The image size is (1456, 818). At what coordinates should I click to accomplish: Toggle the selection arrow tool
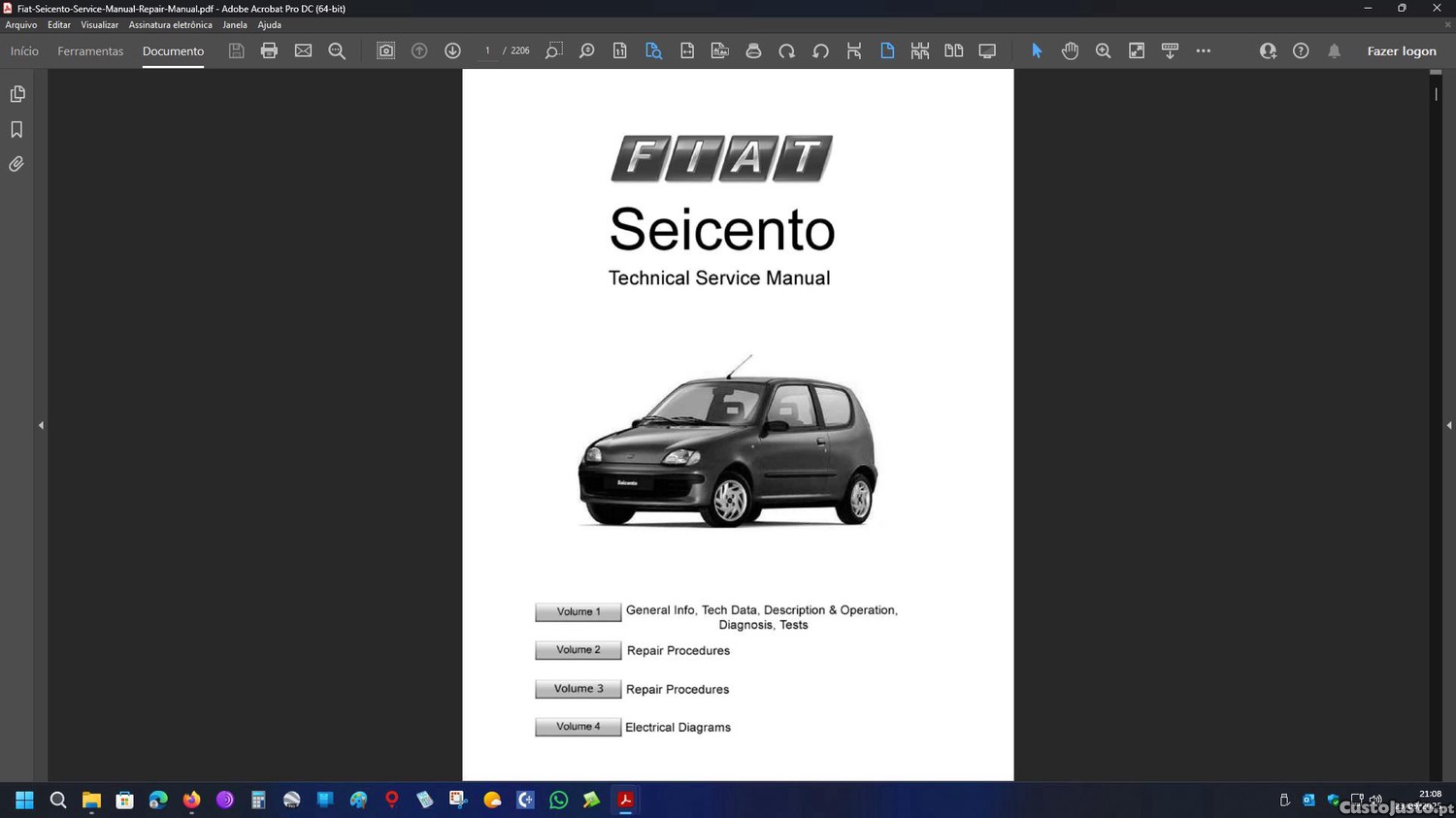(x=1036, y=50)
